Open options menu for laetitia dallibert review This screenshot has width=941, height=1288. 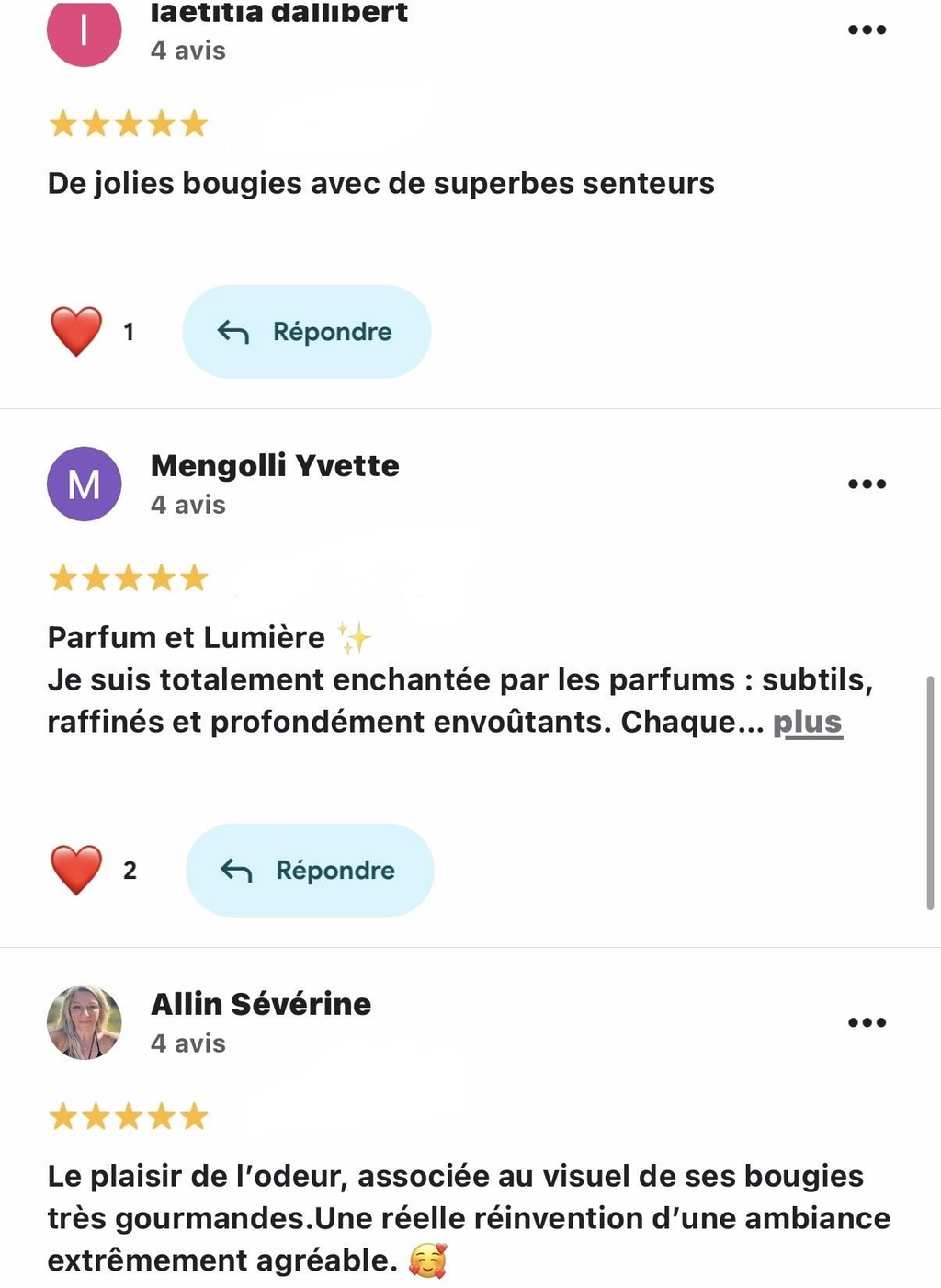pyautogui.click(x=867, y=30)
